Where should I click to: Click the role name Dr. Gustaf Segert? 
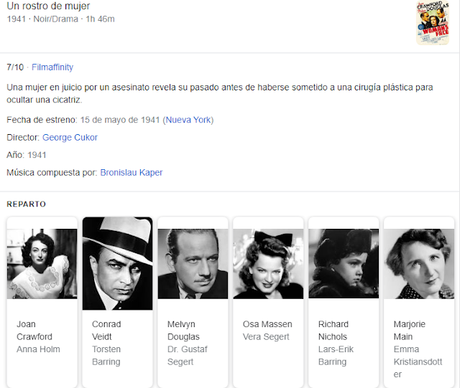187,355
